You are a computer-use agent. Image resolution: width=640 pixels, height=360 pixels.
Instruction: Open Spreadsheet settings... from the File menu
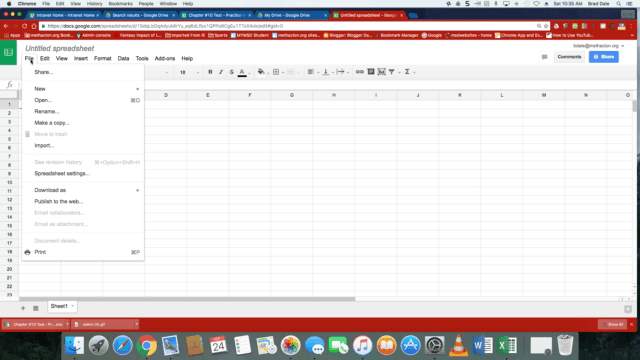pyautogui.click(x=83, y=173)
